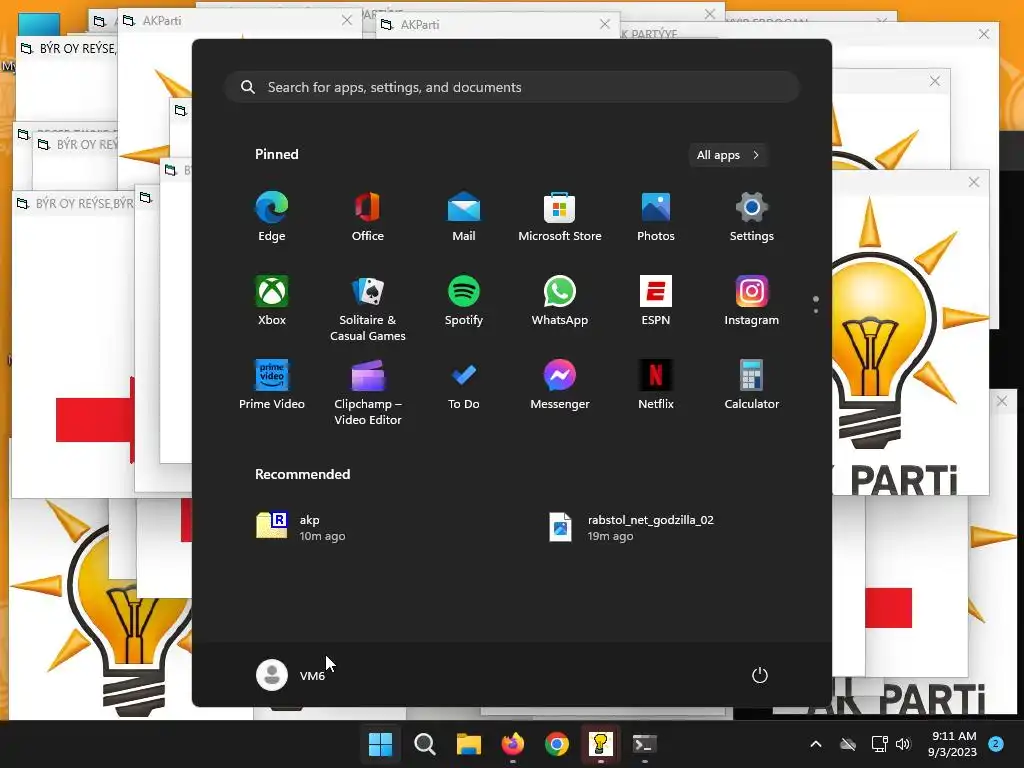Open the VM6 user account menu
The height and width of the screenshot is (768, 1024).
(291, 675)
